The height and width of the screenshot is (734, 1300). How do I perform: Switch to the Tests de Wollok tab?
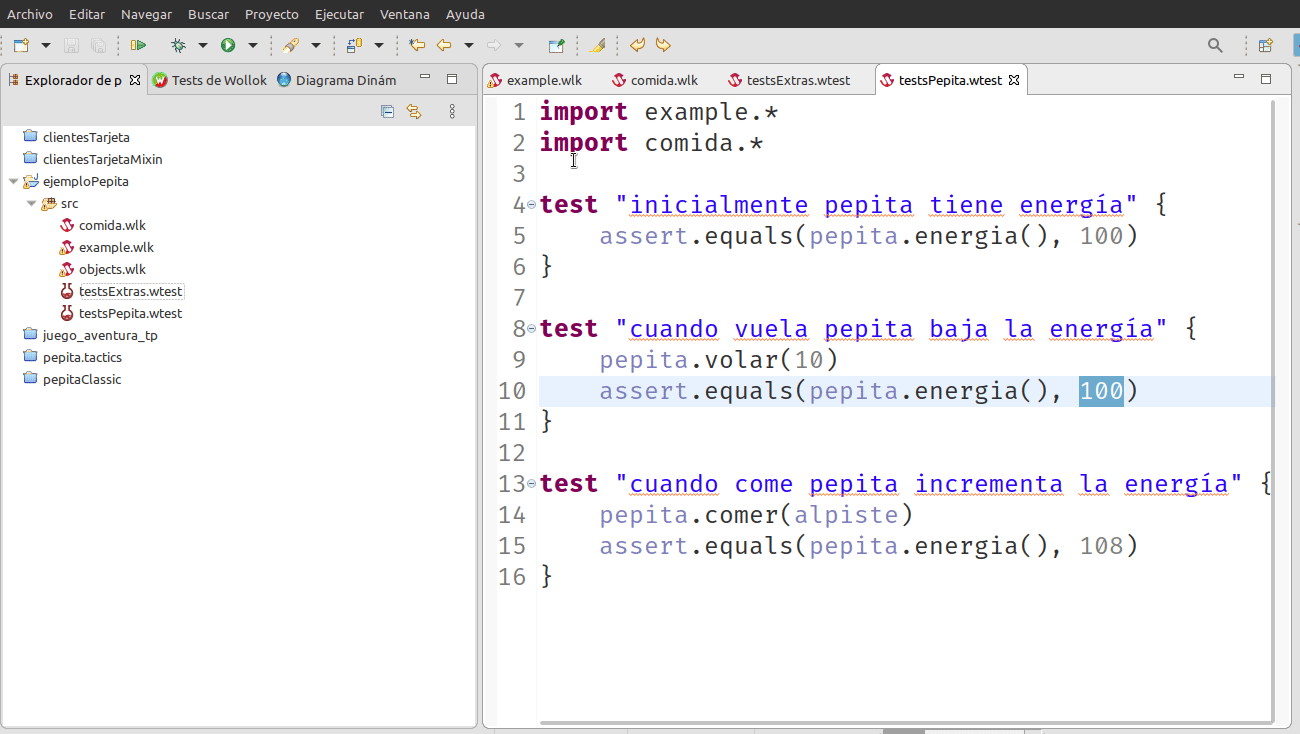click(x=210, y=80)
